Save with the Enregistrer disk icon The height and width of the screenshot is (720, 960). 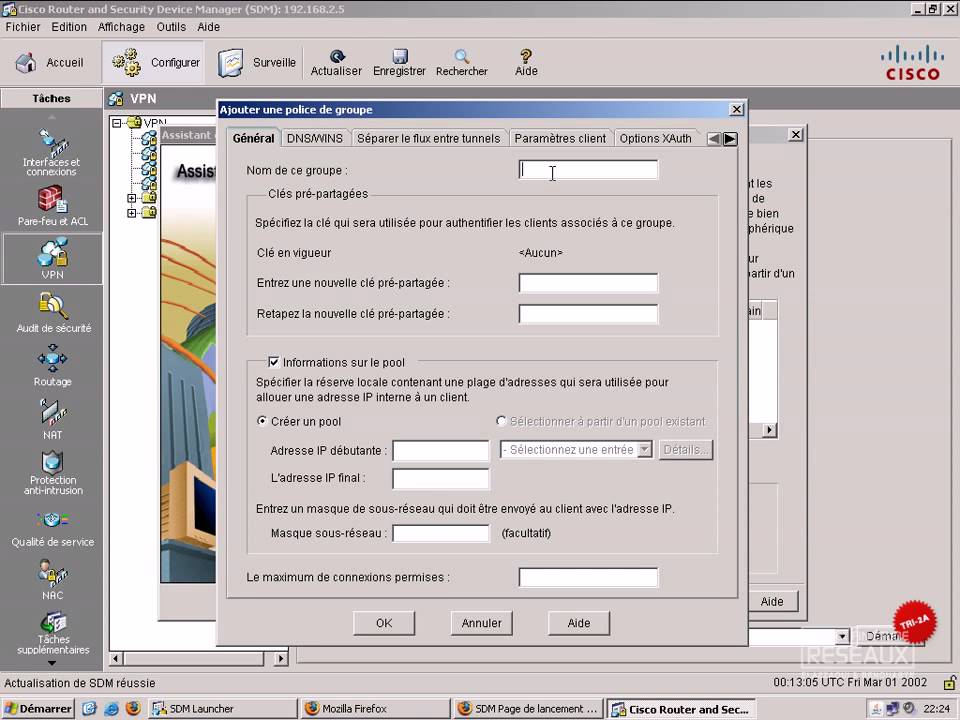(400, 56)
